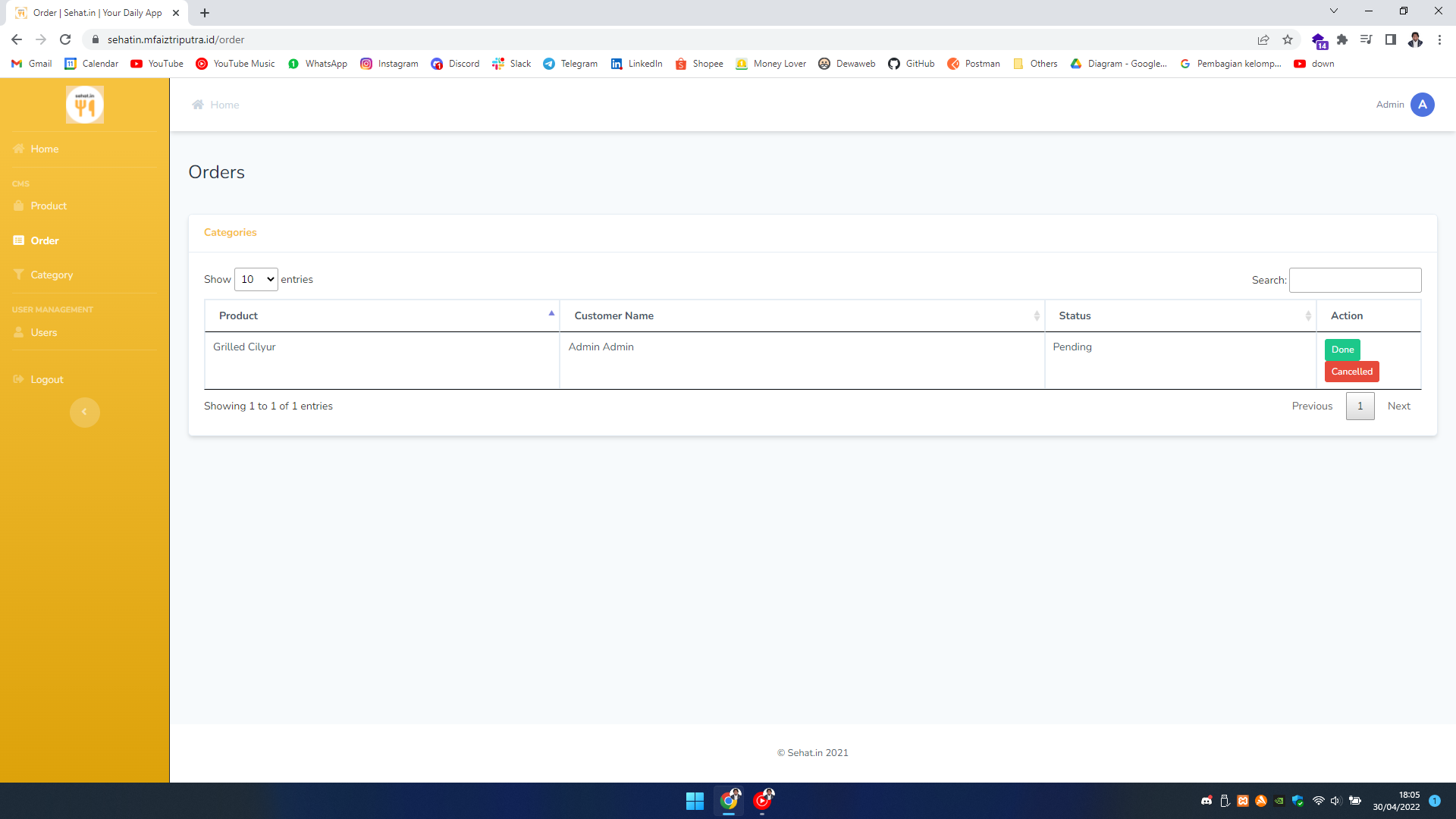This screenshot has height=819, width=1456.
Task: Open the Show entries dropdown
Action: [x=256, y=279]
